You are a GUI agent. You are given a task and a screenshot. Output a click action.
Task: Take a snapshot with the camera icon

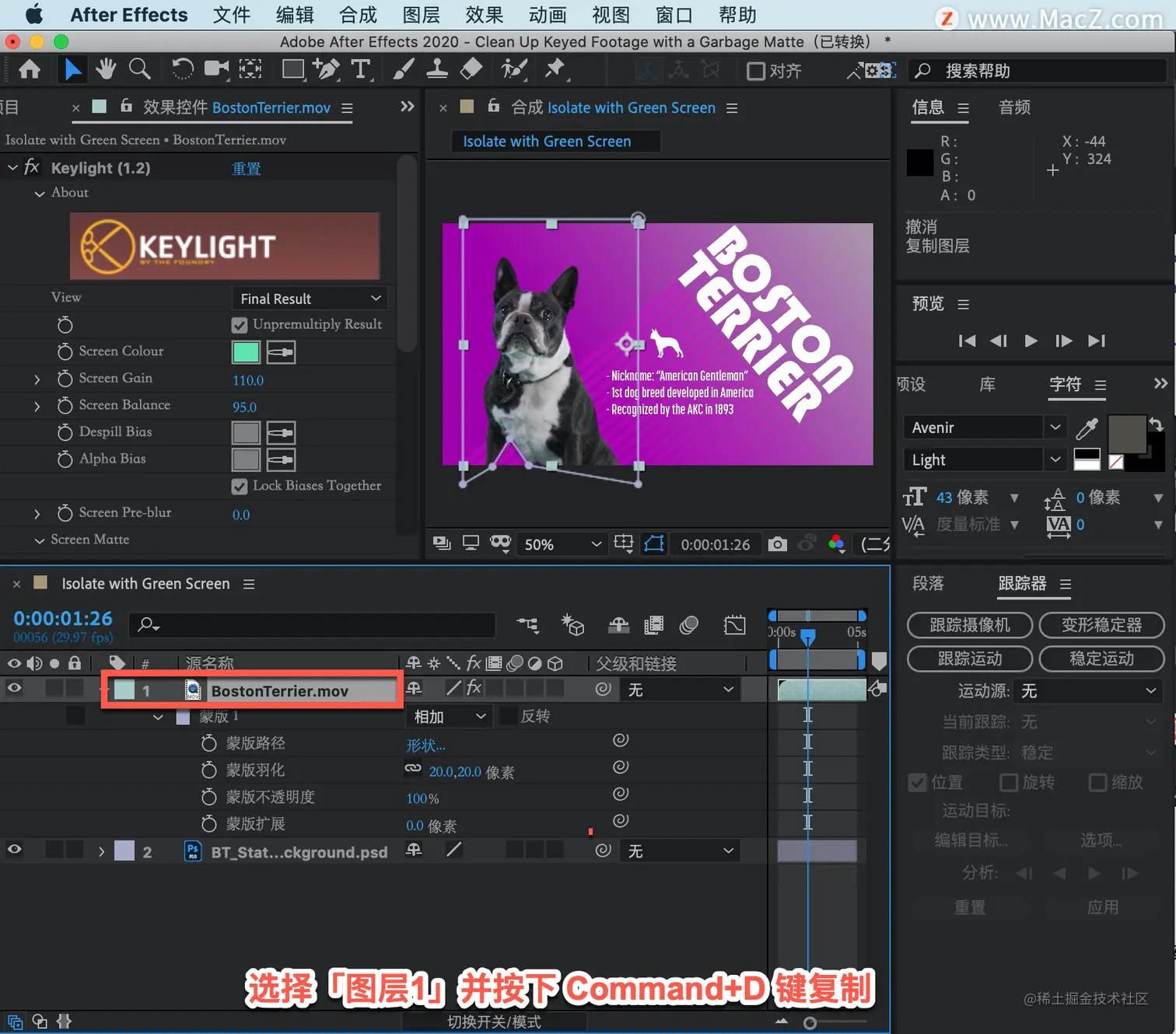[777, 544]
